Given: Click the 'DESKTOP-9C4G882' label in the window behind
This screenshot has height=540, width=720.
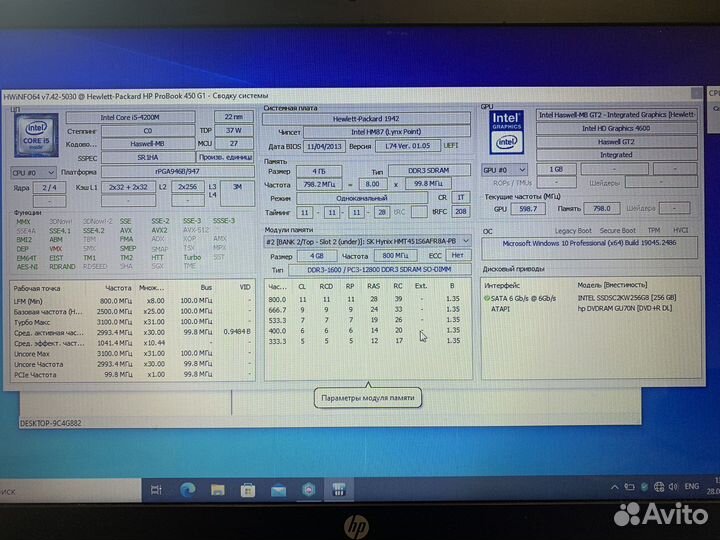Looking at the screenshot, I should click(51, 423).
